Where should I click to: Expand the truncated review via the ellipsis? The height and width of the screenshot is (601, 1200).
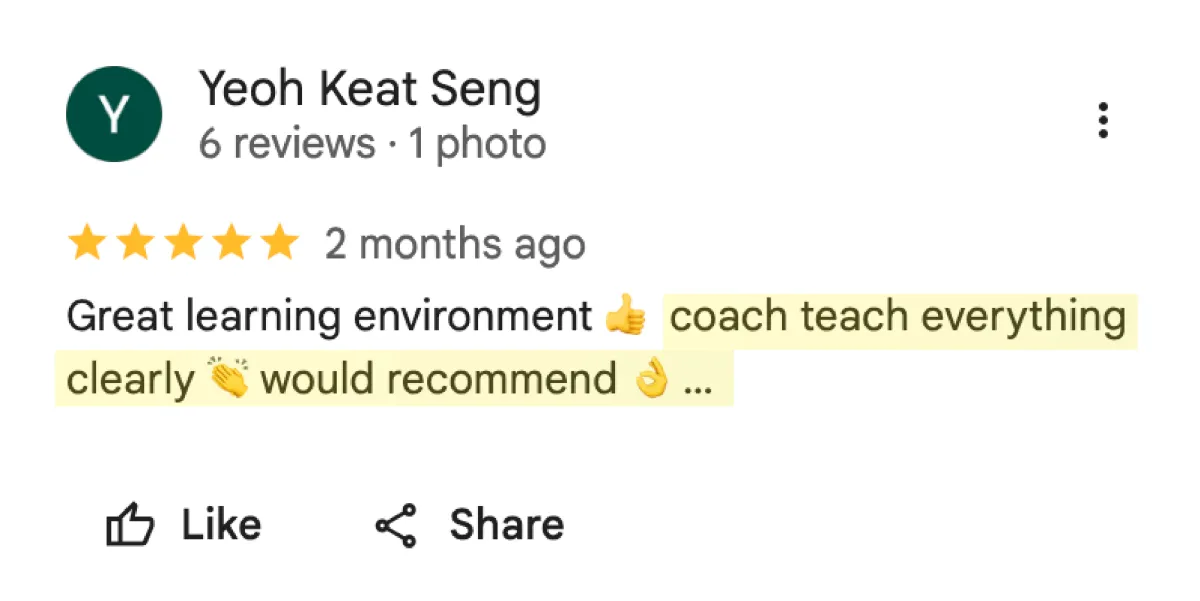click(697, 388)
